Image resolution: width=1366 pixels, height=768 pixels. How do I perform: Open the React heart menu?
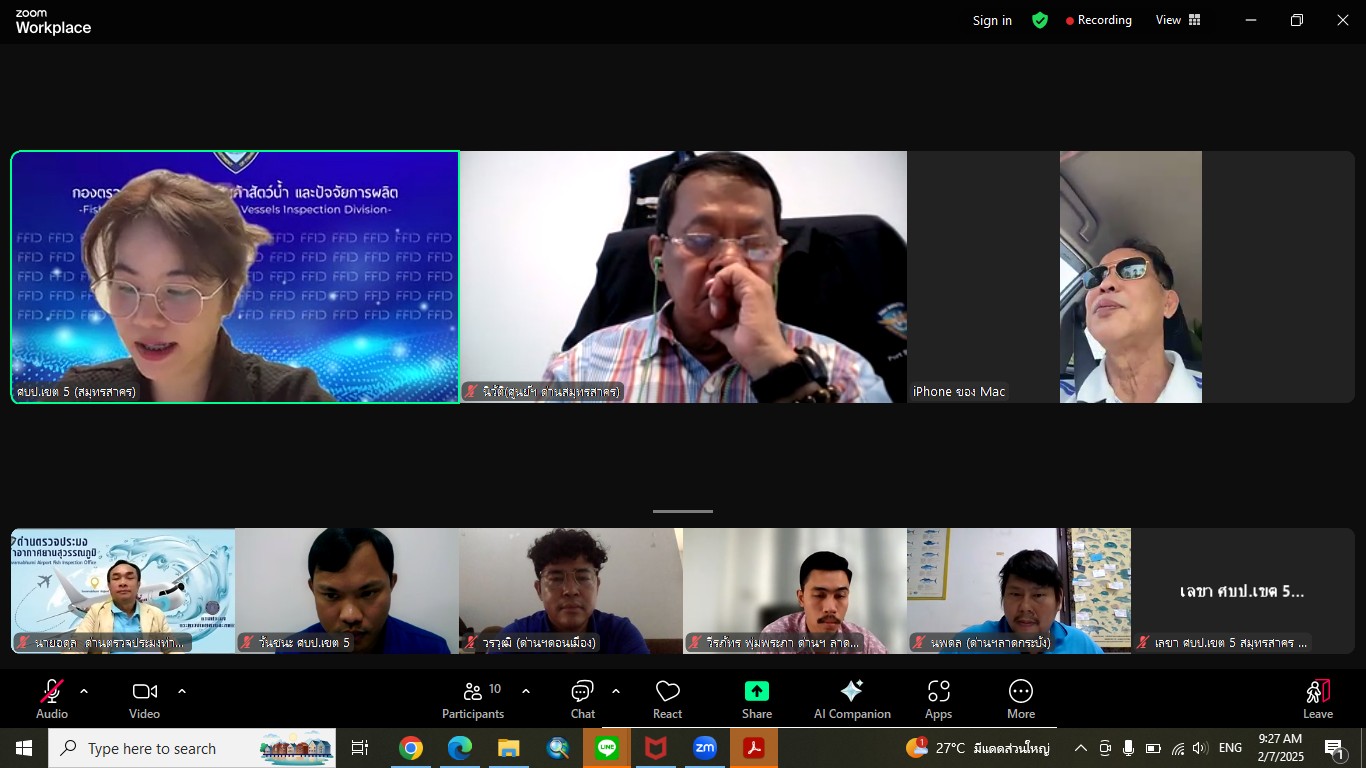point(667,699)
